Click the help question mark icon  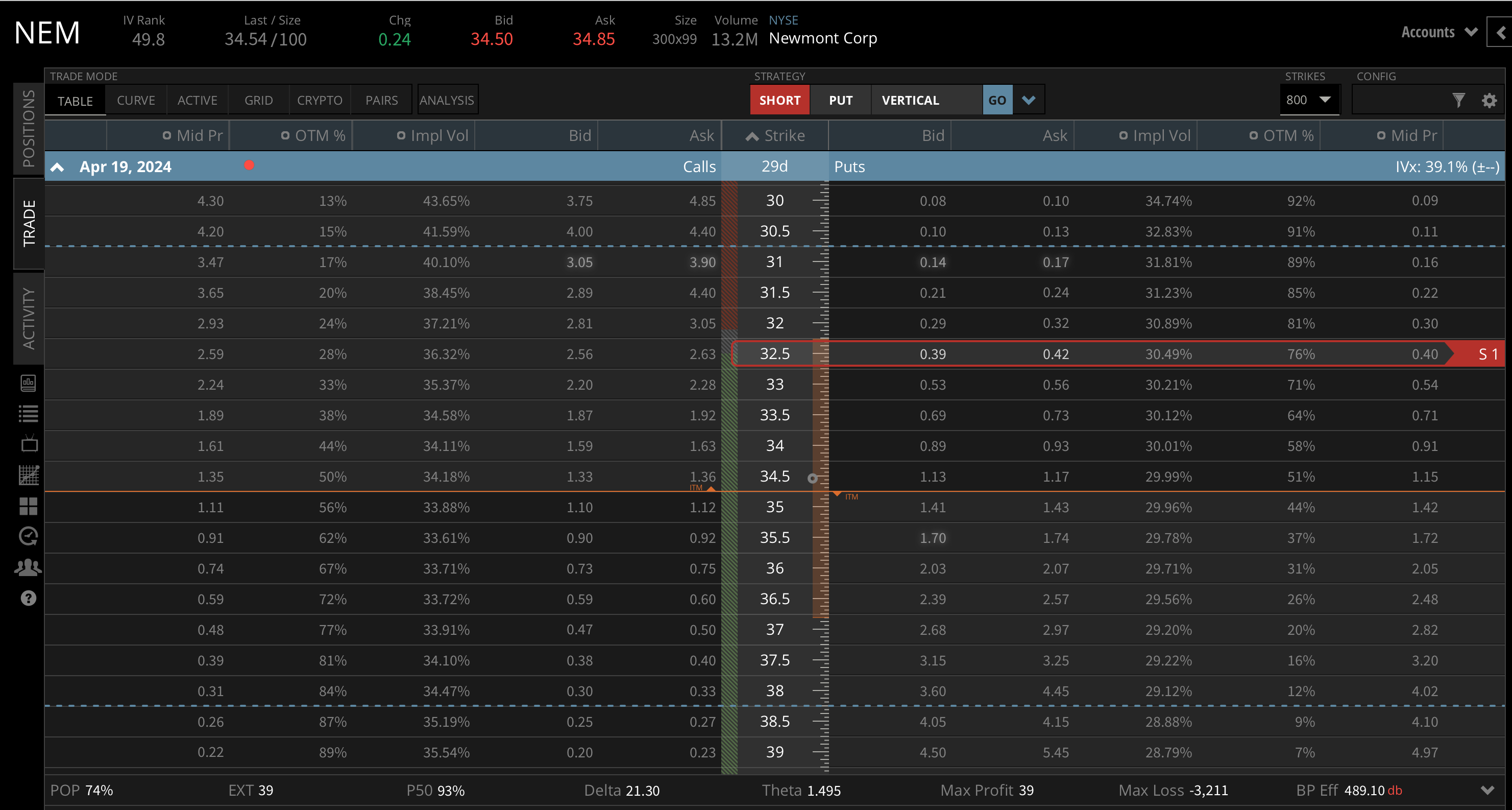click(x=29, y=598)
